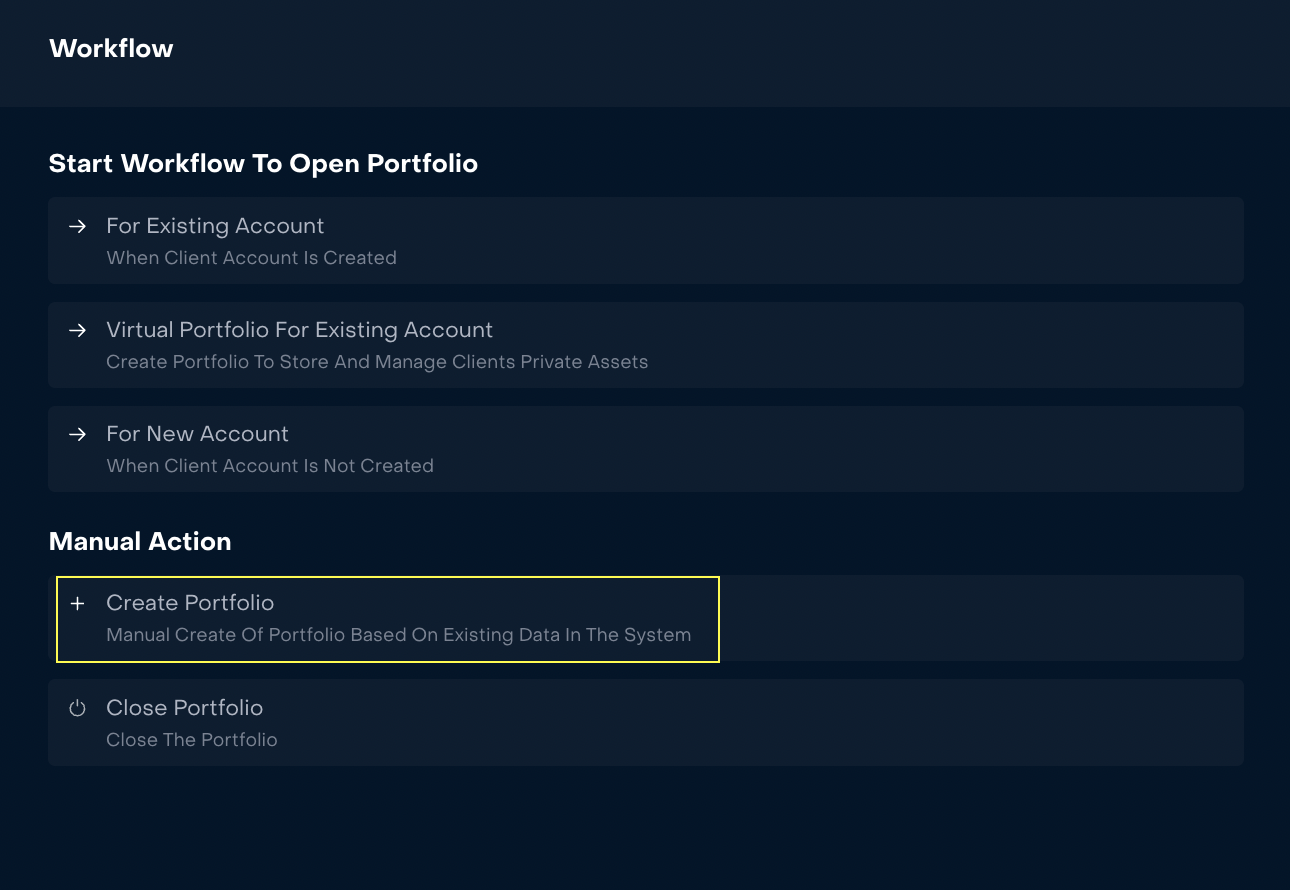Click 'Create Portfolio To Store And Manage Clients Private Assets'
The height and width of the screenshot is (890, 1290).
[x=377, y=362]
